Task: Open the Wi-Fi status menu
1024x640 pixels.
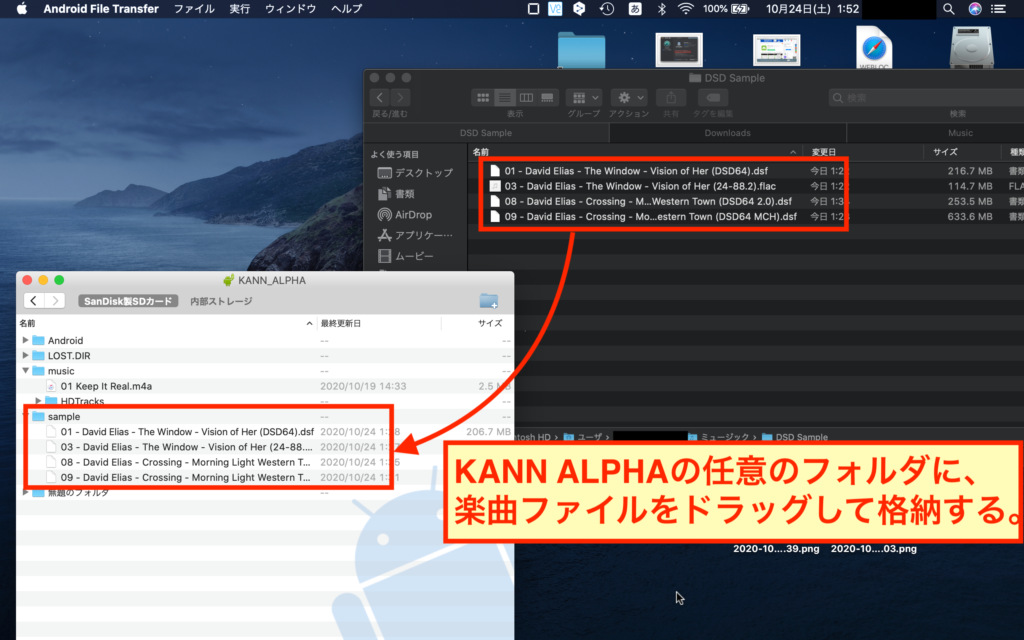Action: [685, 8]
